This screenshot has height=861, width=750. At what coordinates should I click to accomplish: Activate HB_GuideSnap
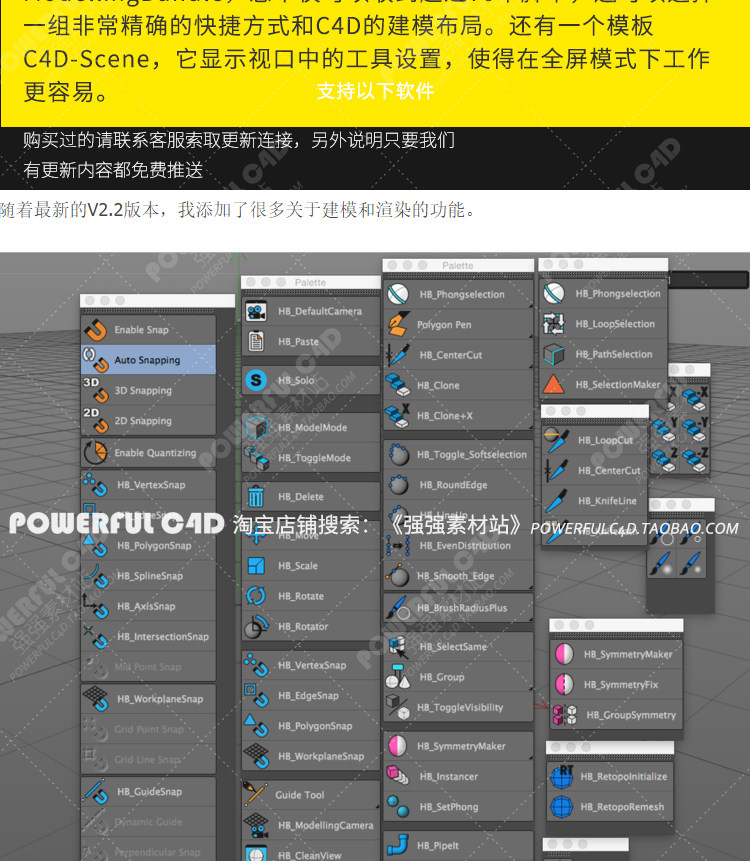(x=148, y=791)
